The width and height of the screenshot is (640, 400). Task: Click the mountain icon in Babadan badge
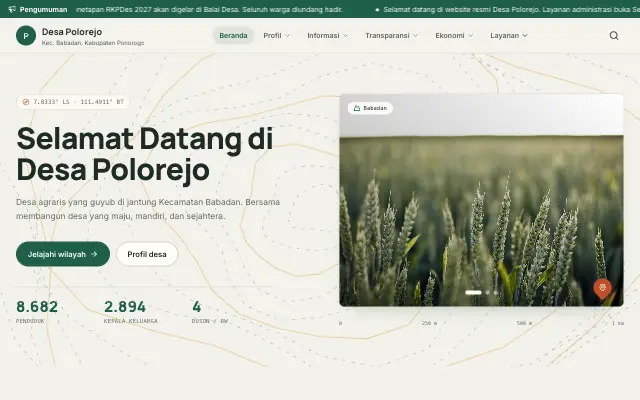pyautogui.click(x=357, y=108)
